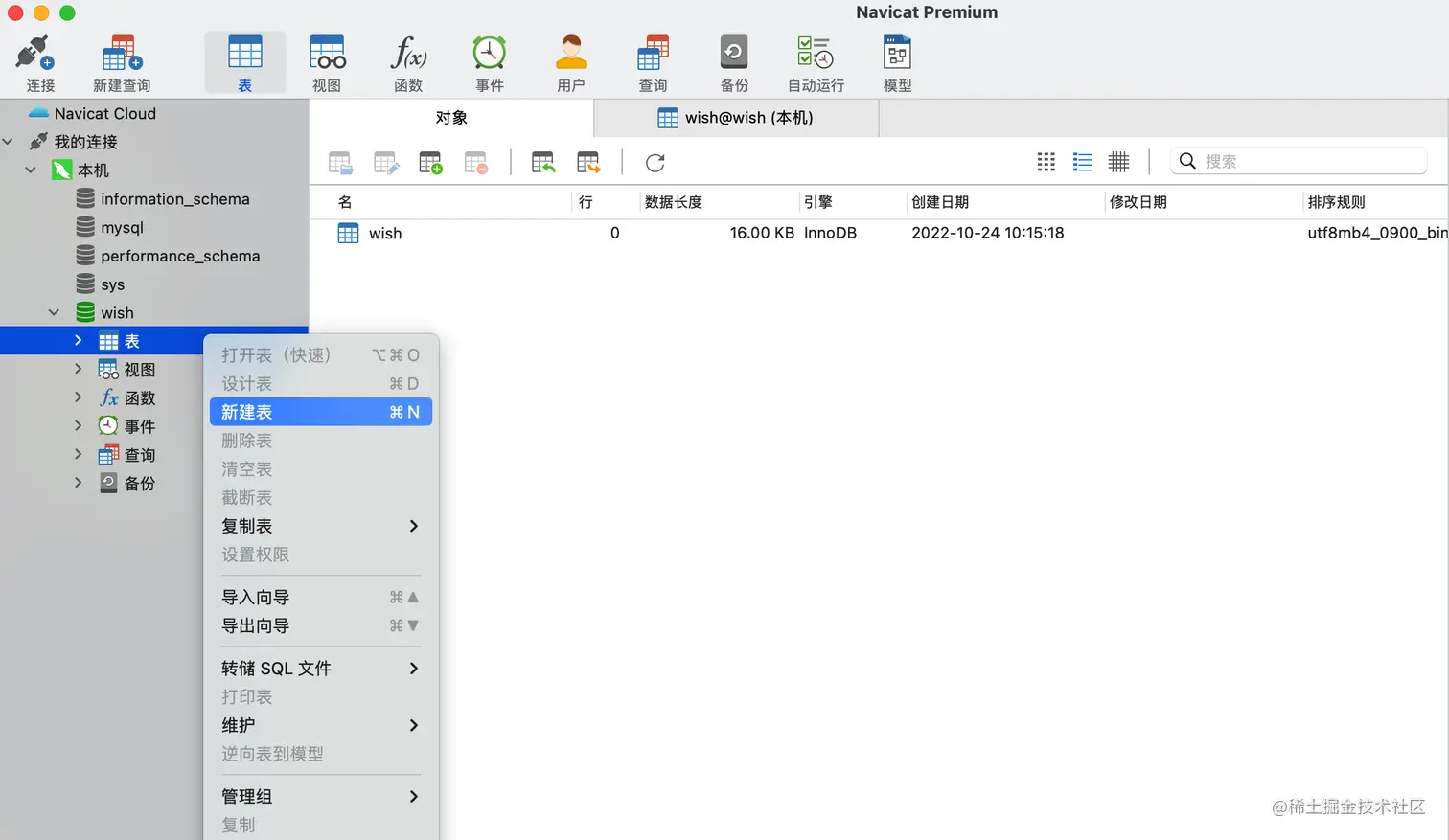Image resolution: width=1449 pixels, height=840 pixels.
Task: Choose 新建表 from the context menu
Action: click(321, 412)
